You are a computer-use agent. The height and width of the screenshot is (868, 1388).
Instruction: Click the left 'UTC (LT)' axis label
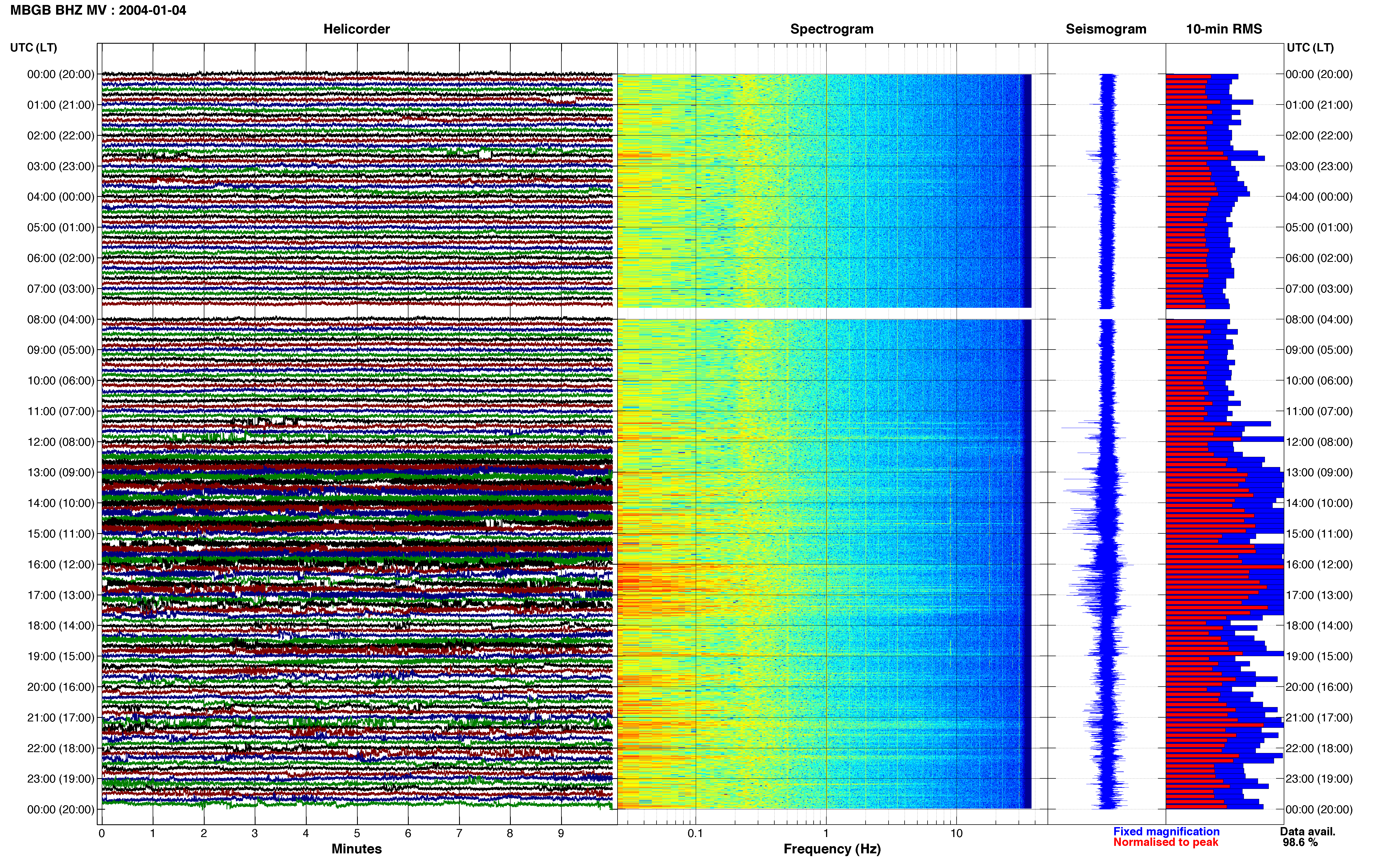[34, 48]
